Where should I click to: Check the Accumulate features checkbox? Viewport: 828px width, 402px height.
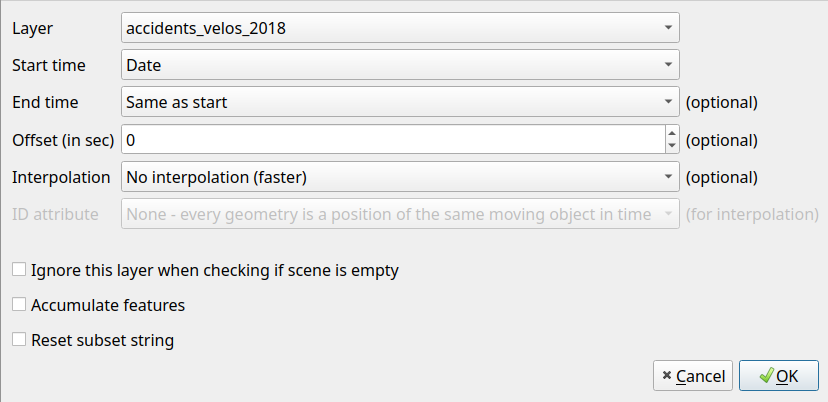point(19,304)
